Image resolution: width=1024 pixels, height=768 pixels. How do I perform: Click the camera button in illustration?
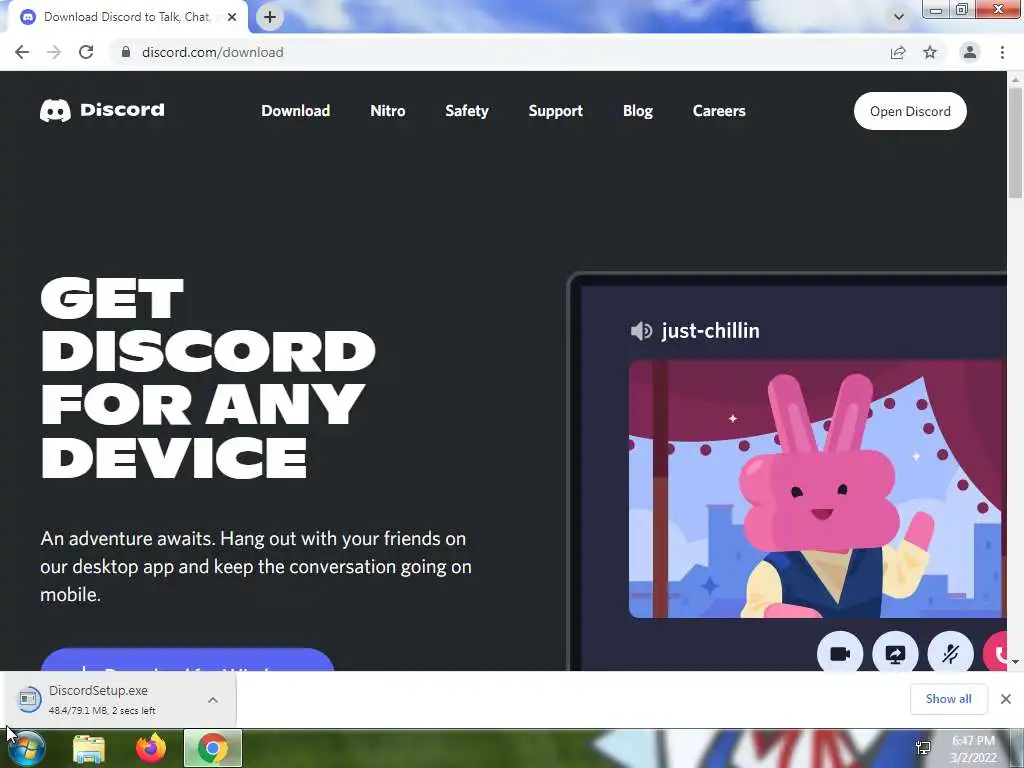coord(840,654)
